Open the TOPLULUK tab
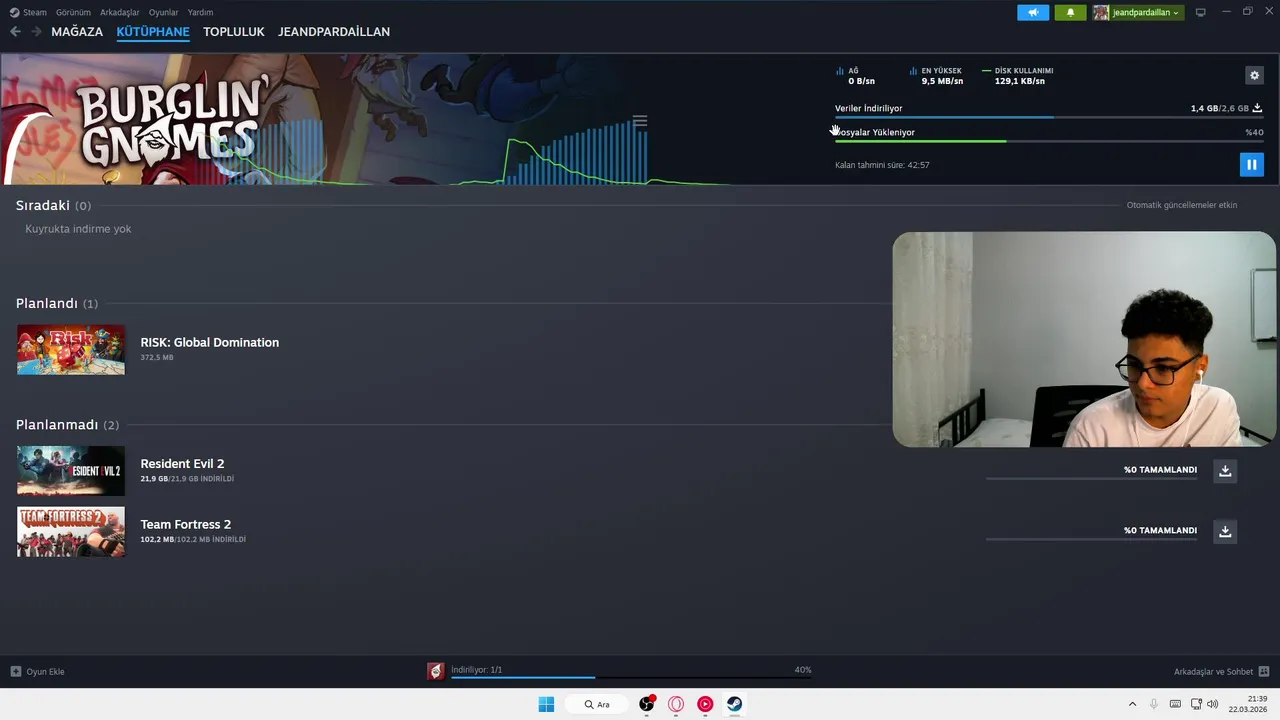The image size is (1280, 720). point(234,32)
